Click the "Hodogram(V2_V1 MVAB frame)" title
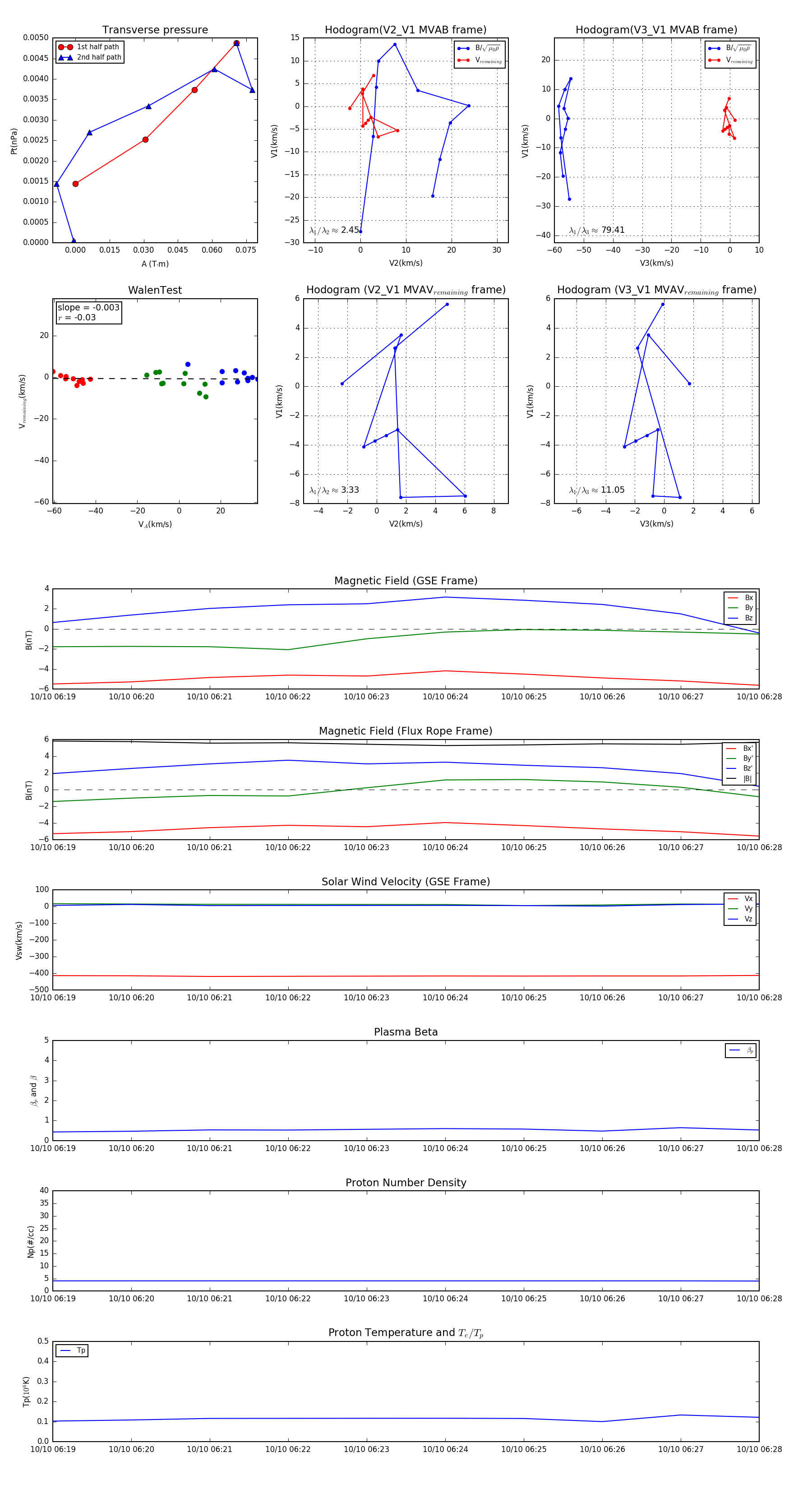 click(406, 30)
